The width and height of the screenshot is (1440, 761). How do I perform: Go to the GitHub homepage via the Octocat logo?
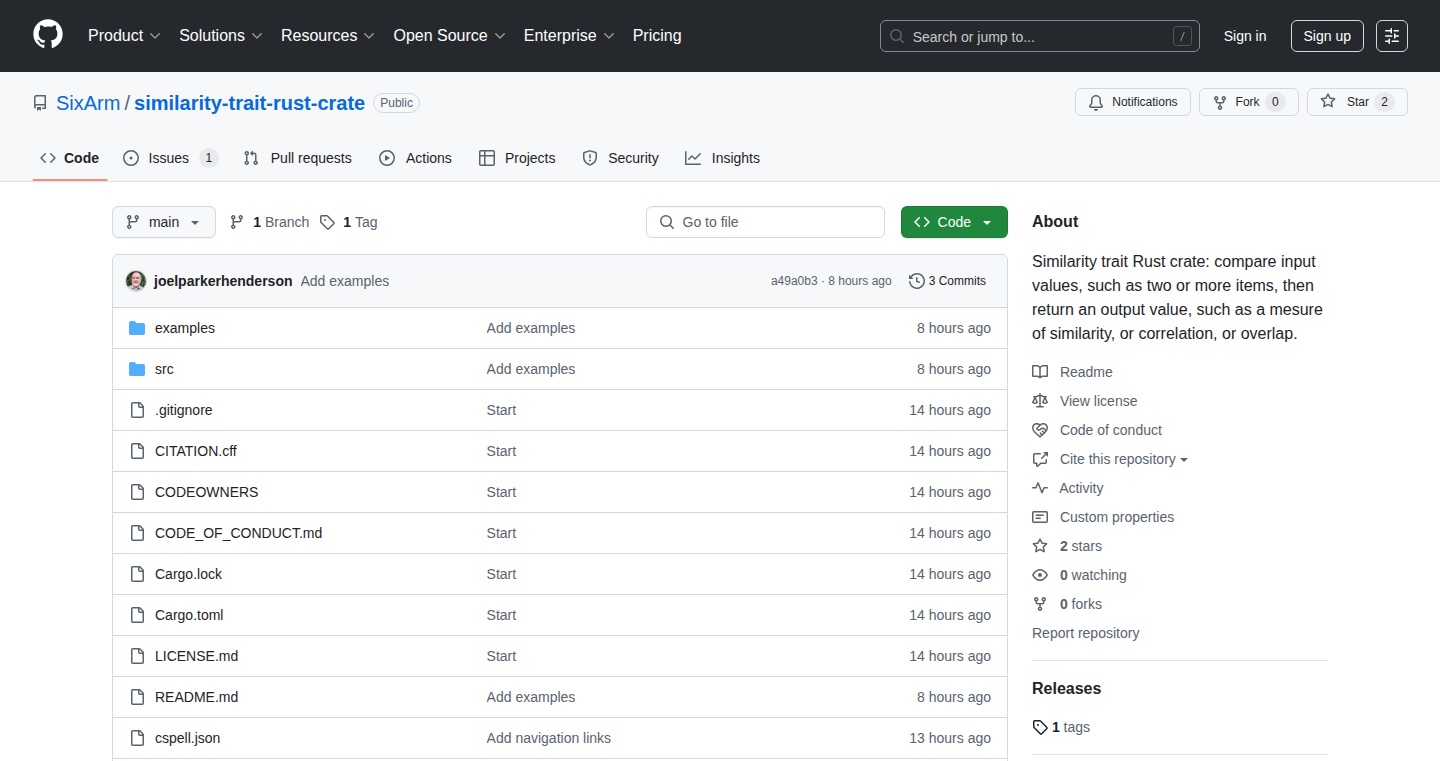(48, 36)
